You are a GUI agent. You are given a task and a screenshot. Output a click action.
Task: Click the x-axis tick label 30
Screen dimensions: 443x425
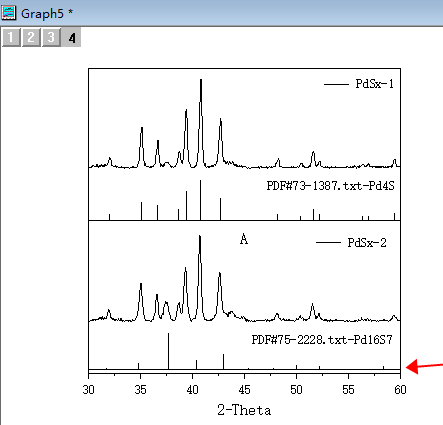pyautogui.click(x=89, y=389)
